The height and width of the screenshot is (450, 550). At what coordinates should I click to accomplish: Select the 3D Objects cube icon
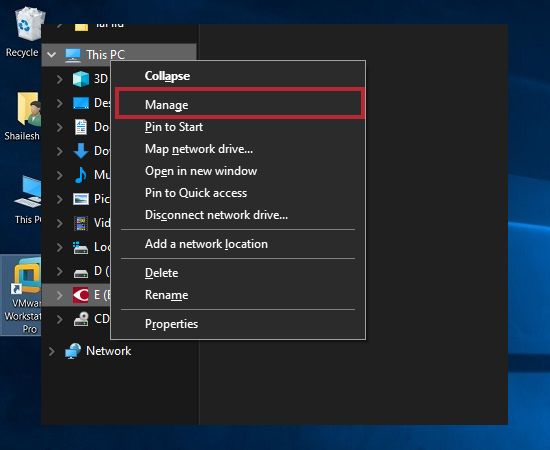[x=81, y=79]
